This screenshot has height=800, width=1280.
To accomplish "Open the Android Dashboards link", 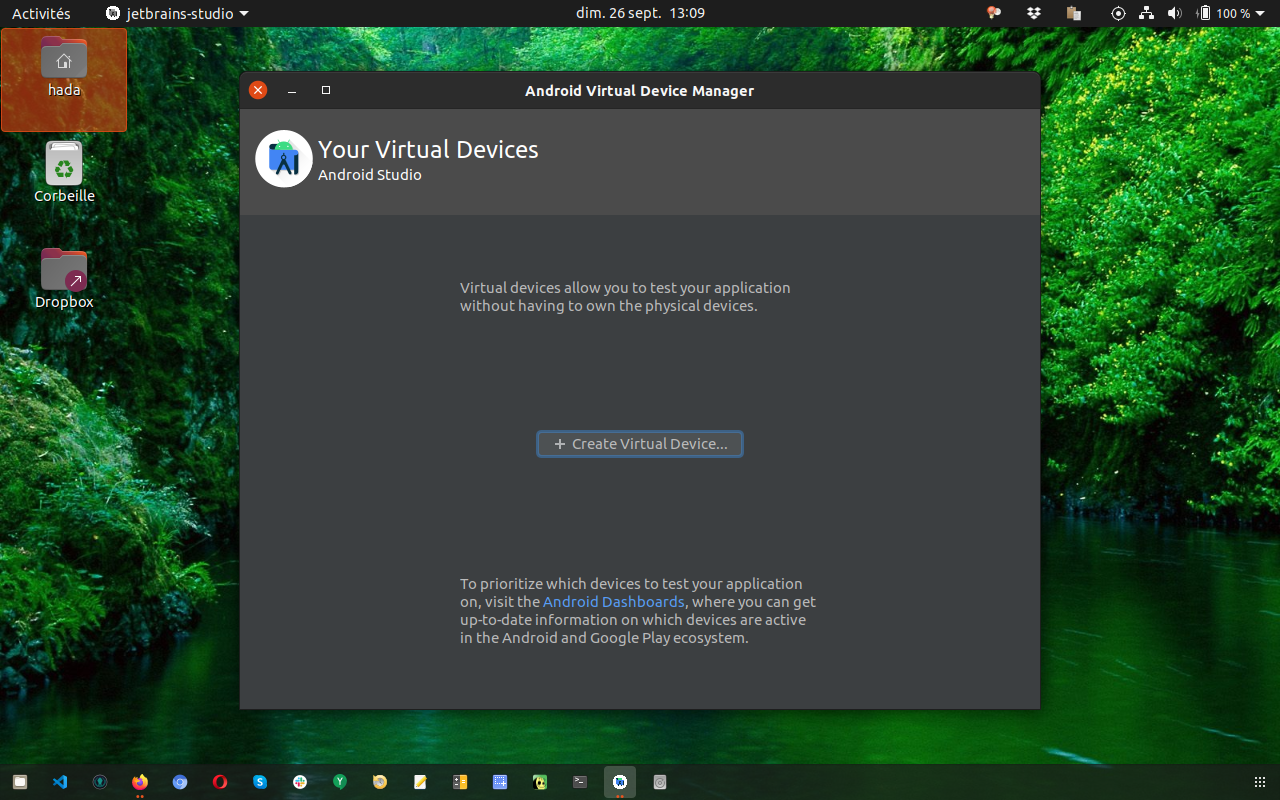I will [614, 602].
